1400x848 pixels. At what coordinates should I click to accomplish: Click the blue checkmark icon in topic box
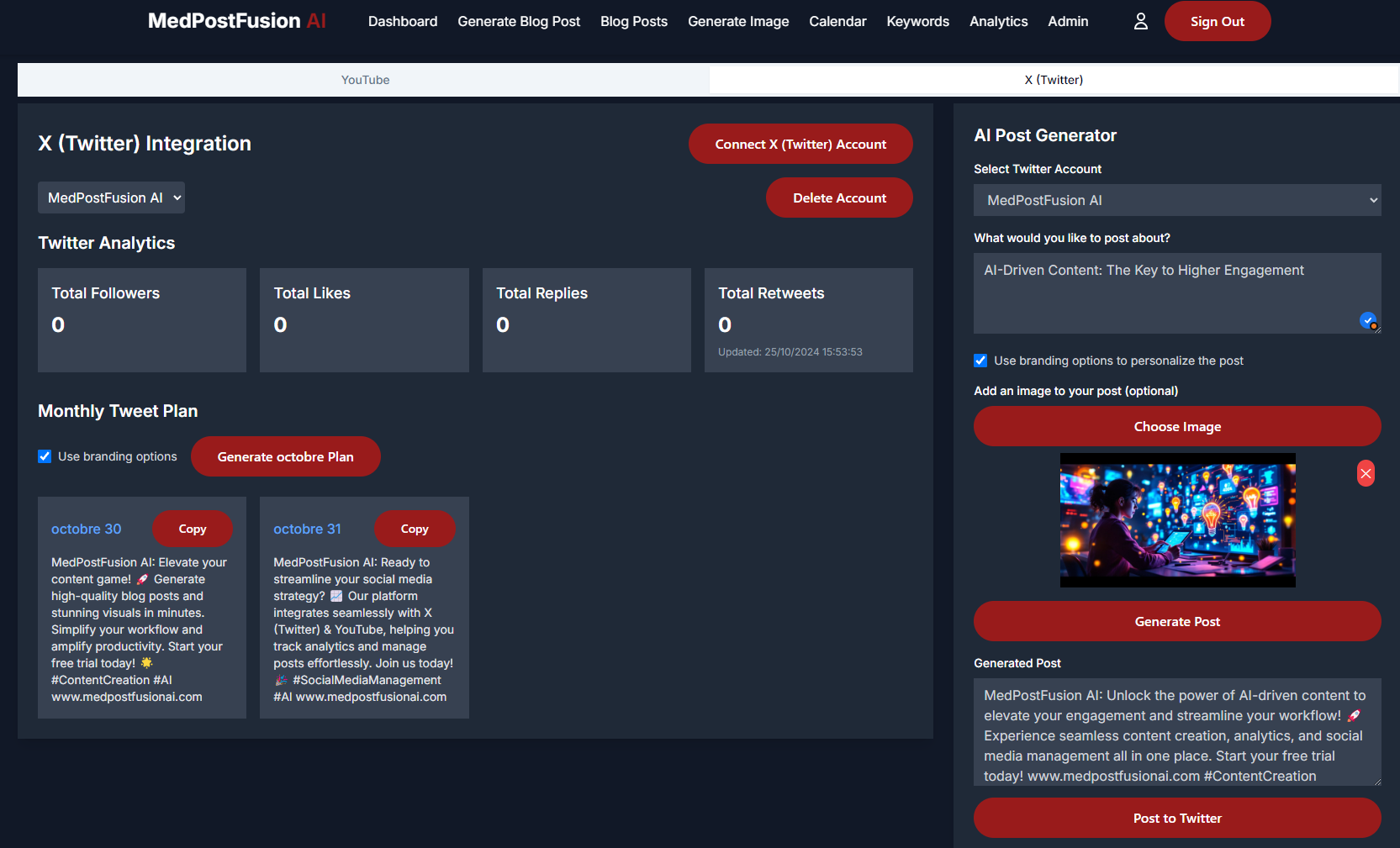pos(1368,320)
